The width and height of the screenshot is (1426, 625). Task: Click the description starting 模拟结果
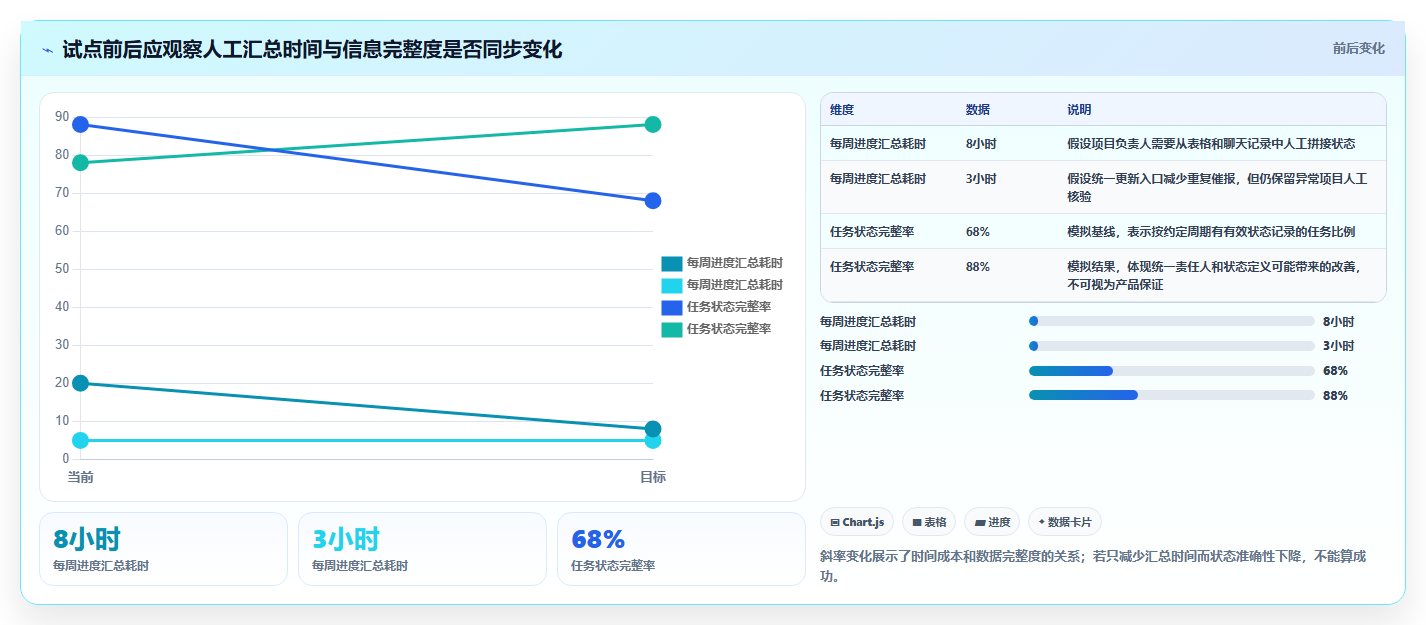[x=1214, y=275]
